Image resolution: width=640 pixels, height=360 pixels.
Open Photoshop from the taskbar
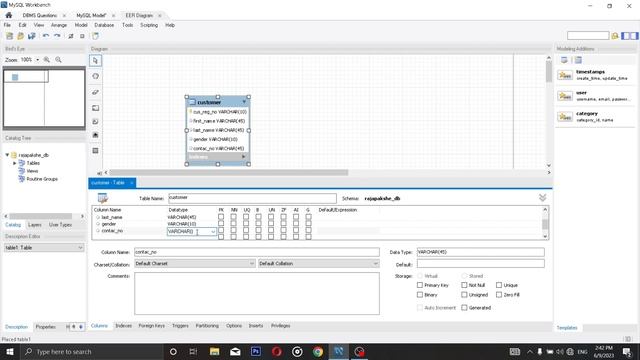pyautogui.click(x=256, y=351)
